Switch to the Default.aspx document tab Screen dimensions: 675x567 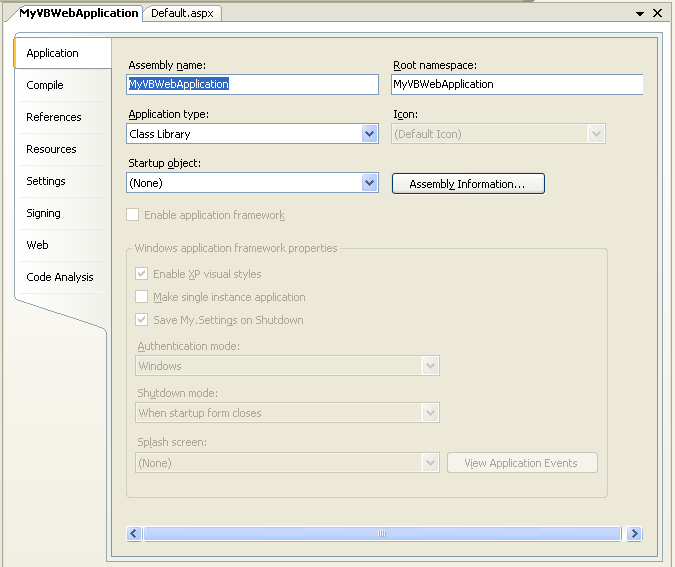point(183,13)
